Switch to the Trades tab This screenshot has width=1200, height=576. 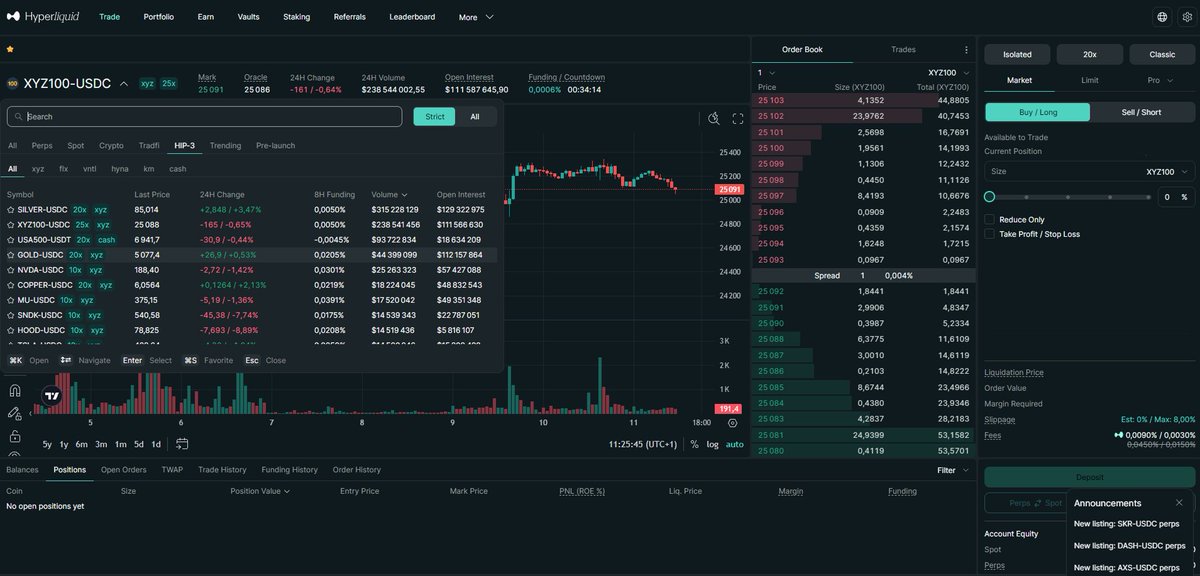tap(903, 49)
